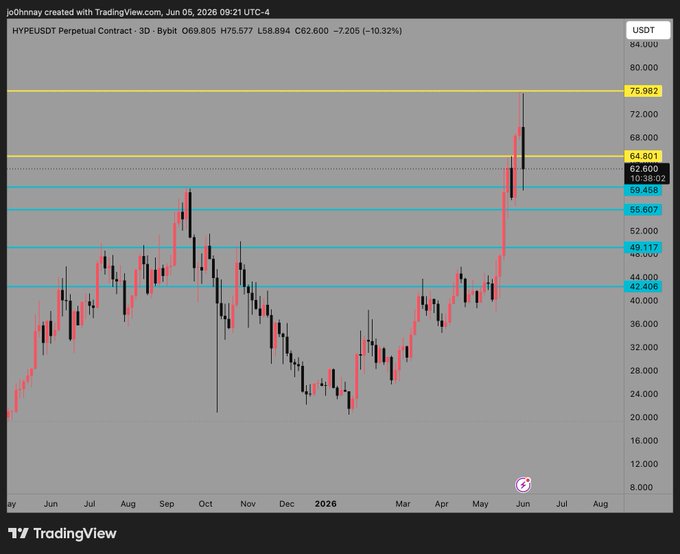Click the 8.000 price axis label
The width and height of the screenshot is (680, 554).
[641, 487]
